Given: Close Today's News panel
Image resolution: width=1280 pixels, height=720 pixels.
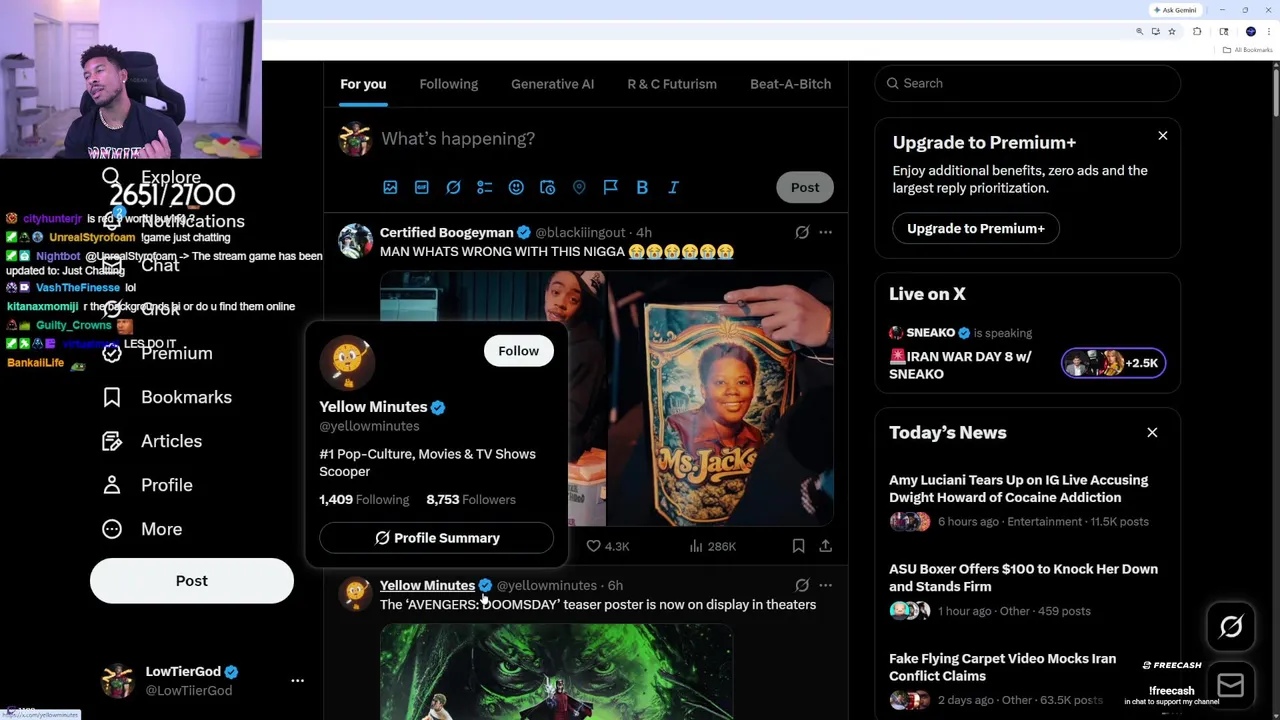Looking at the screenshot, I should [1152, 432].
